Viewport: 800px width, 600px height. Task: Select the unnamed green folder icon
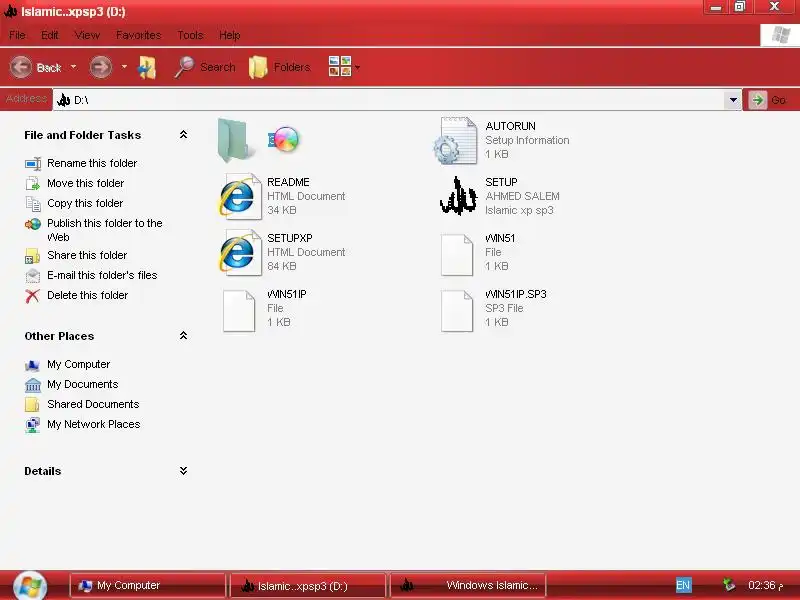(236, 140)
